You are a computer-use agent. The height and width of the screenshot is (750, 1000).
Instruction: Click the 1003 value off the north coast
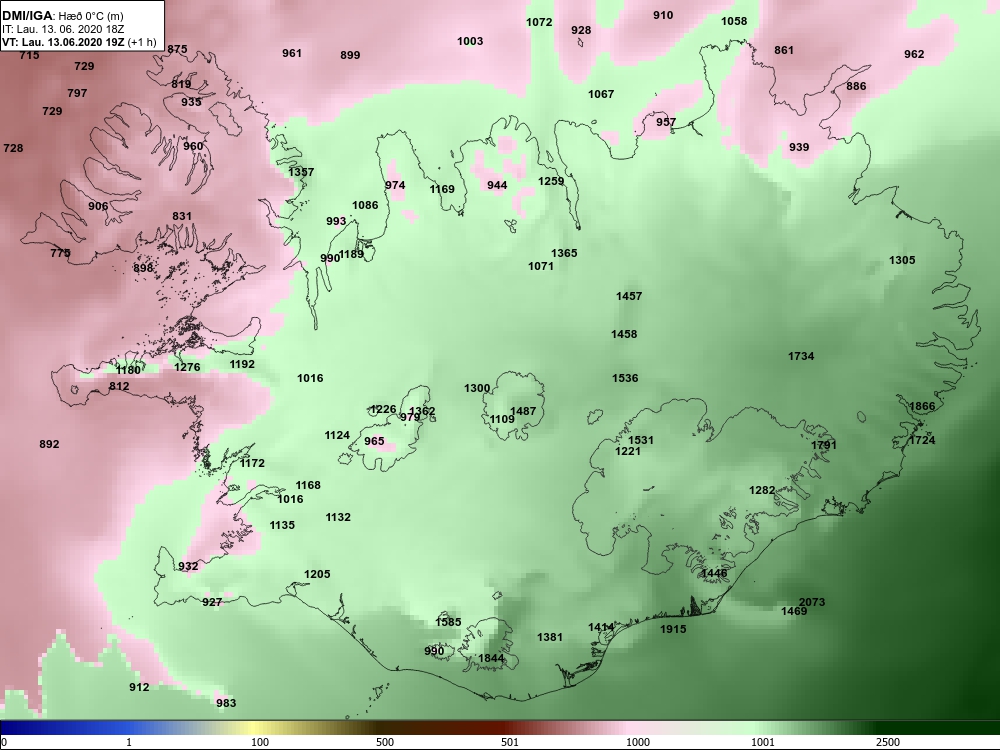point(470,41)
